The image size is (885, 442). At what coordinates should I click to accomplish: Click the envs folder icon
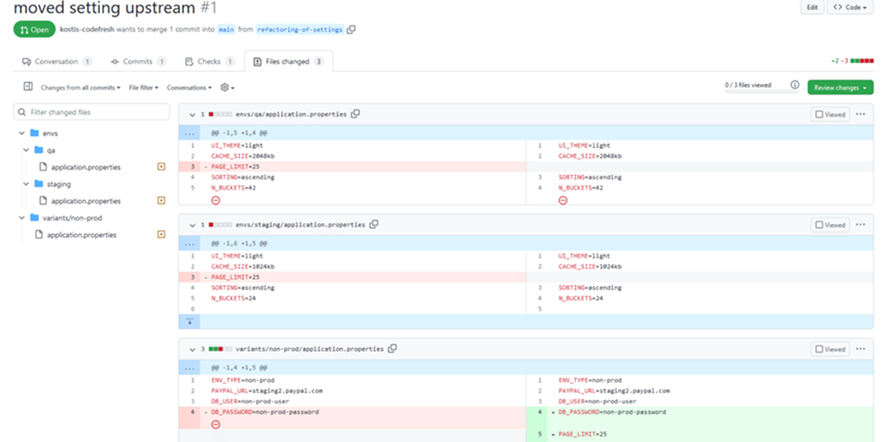point(34,133)
